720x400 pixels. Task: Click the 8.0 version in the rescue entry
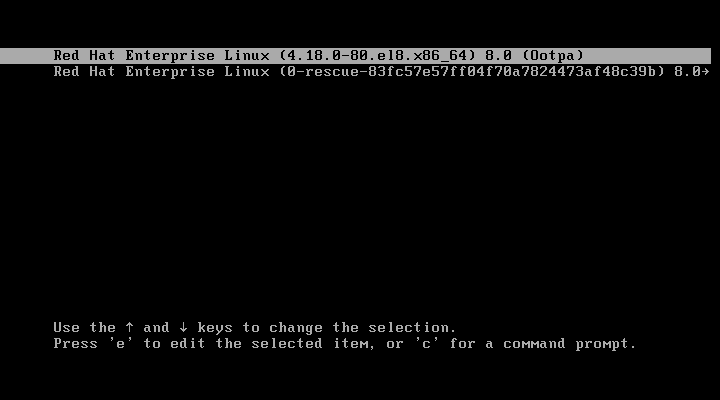[687, 72]
